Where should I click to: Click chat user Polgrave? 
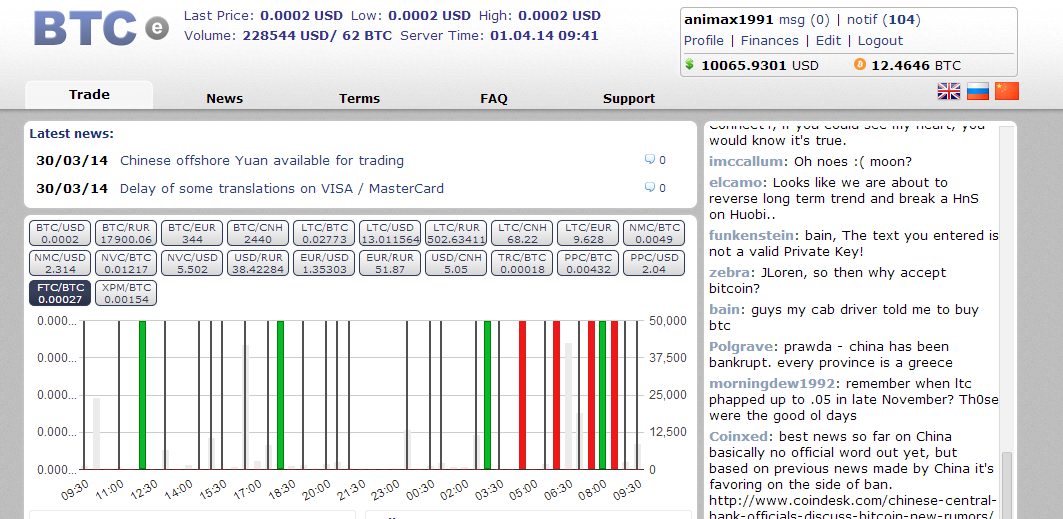(739, 347)
